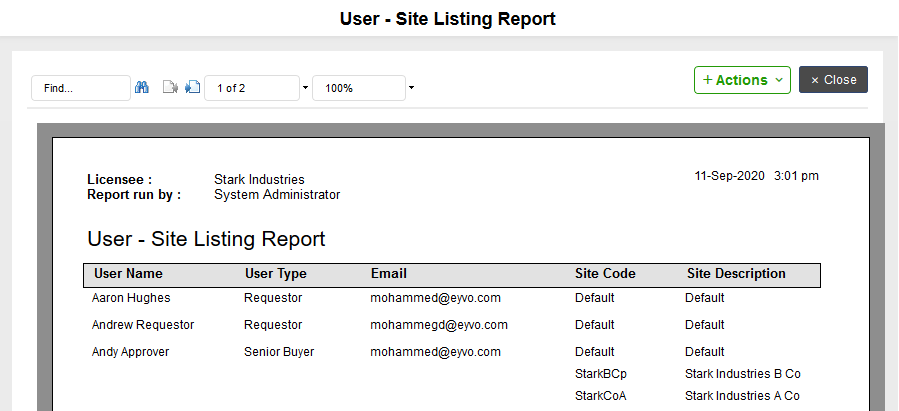This screenshot has width=899, height=411.
Task: Select the Andy Approver row name
Action: (x=130, y=352)
